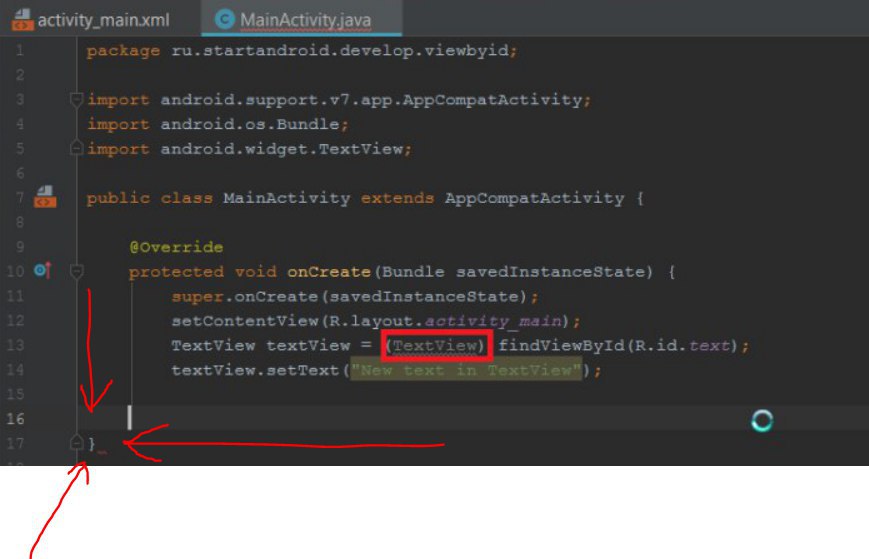Click the fold end marker at line 17
The height and width of the screenshot is (559, 869).
coord(76,442)
